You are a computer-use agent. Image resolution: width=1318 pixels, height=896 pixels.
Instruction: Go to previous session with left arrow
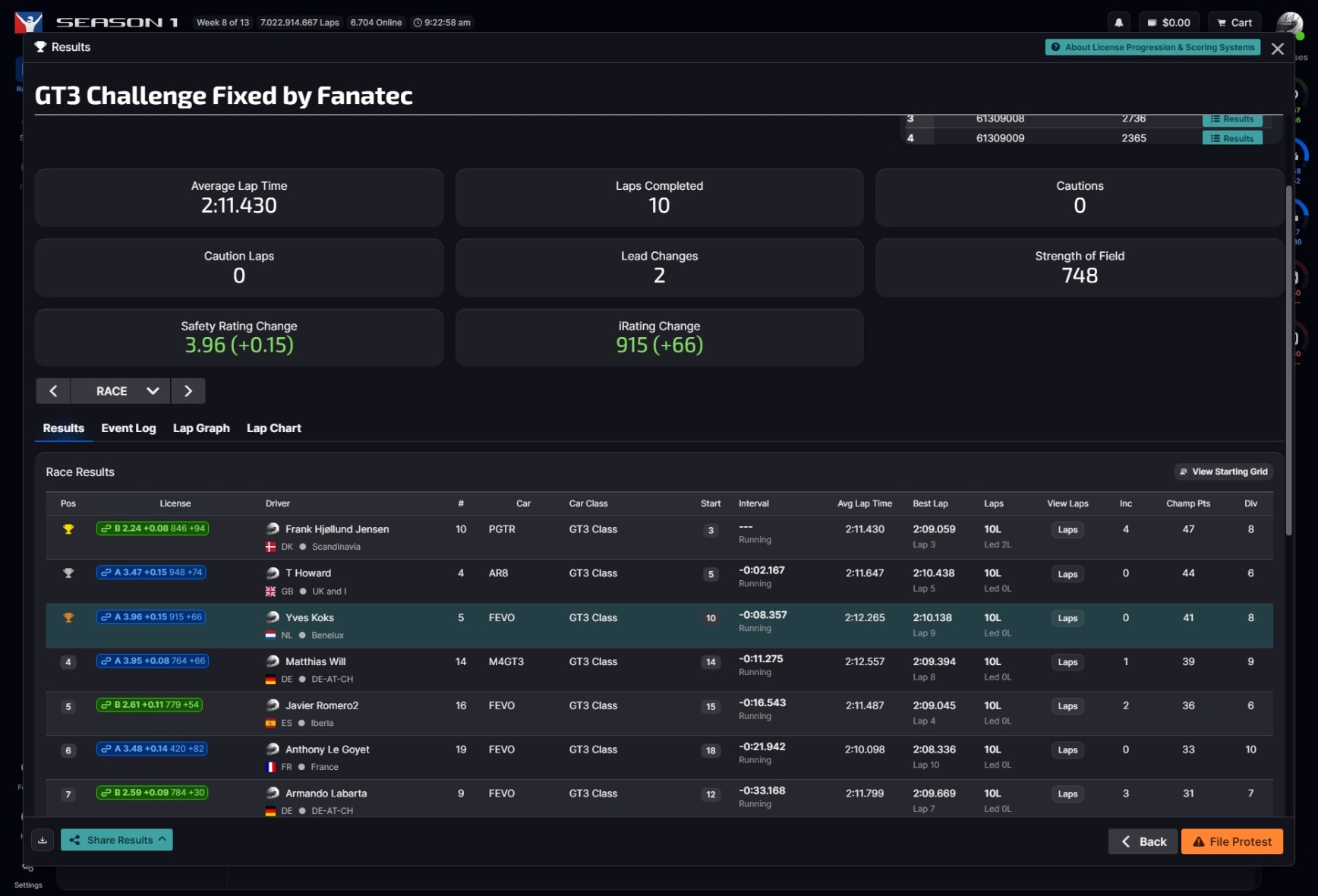click(53, 391)
